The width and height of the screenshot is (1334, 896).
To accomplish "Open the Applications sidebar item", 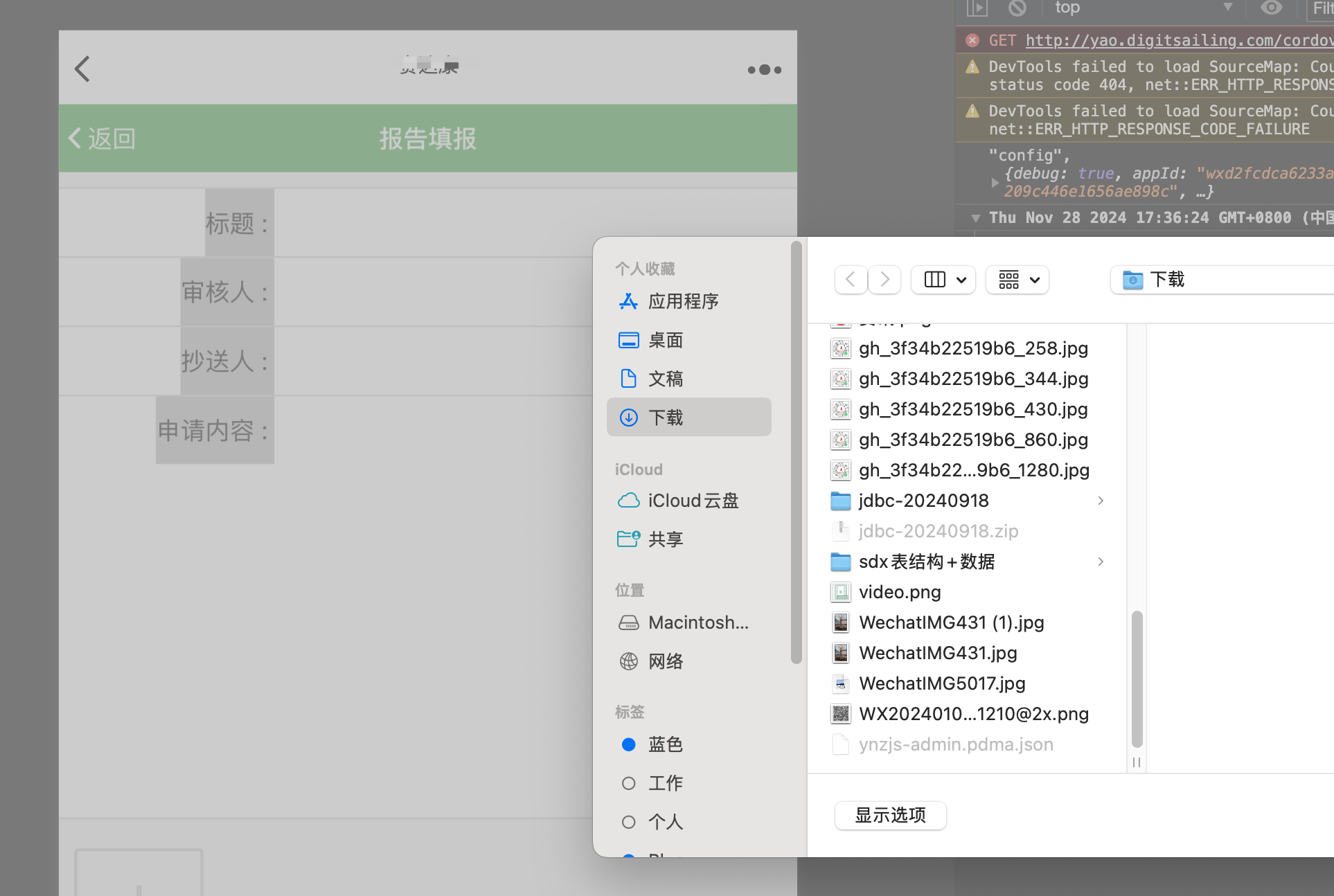I will 682,301.
